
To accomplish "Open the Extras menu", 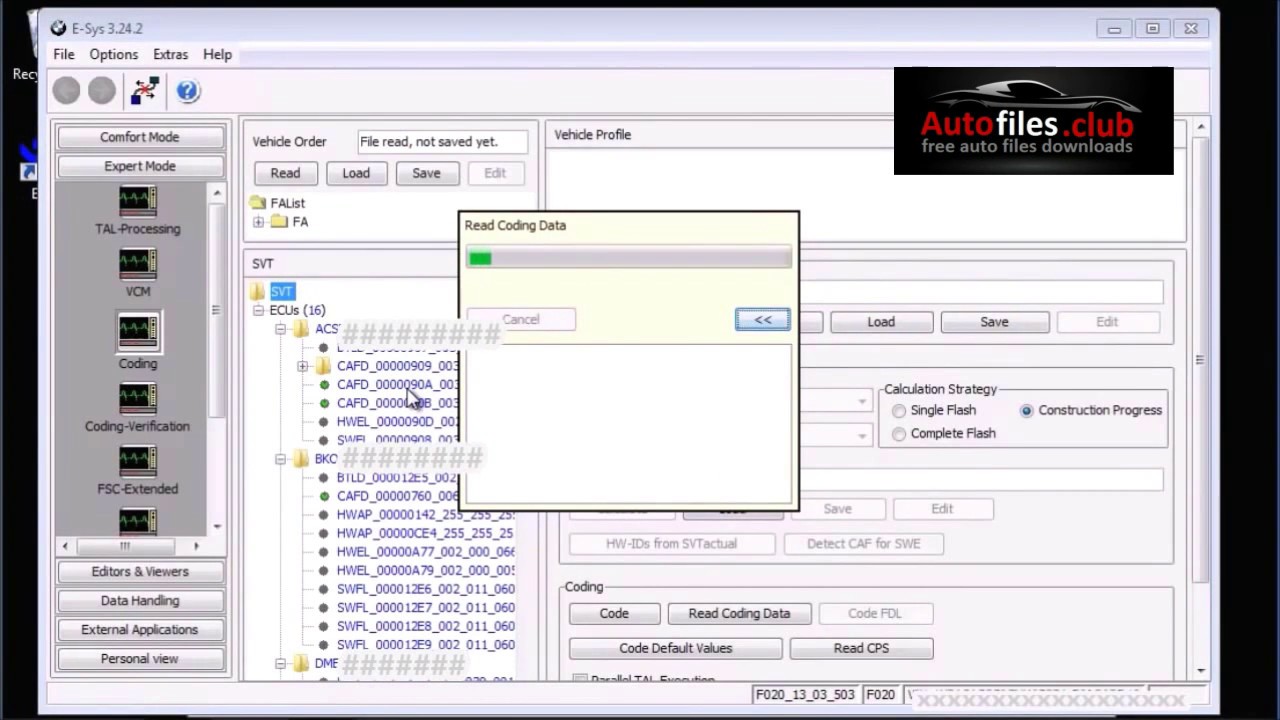I will pos(170,54).
